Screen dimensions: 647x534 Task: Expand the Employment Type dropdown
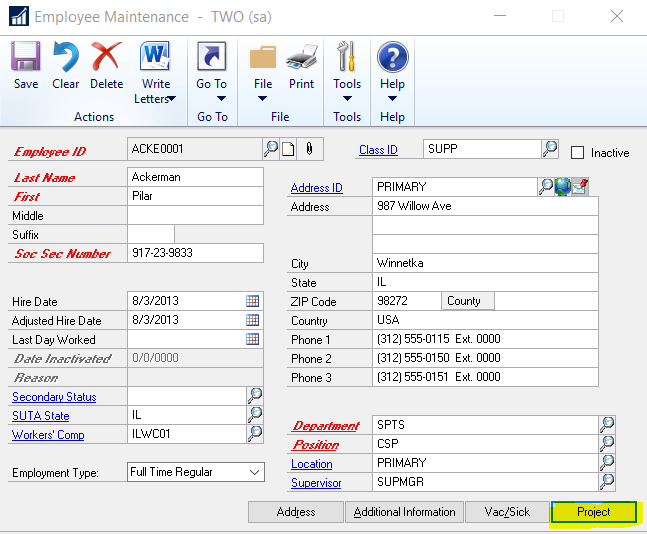coord(254,472)
